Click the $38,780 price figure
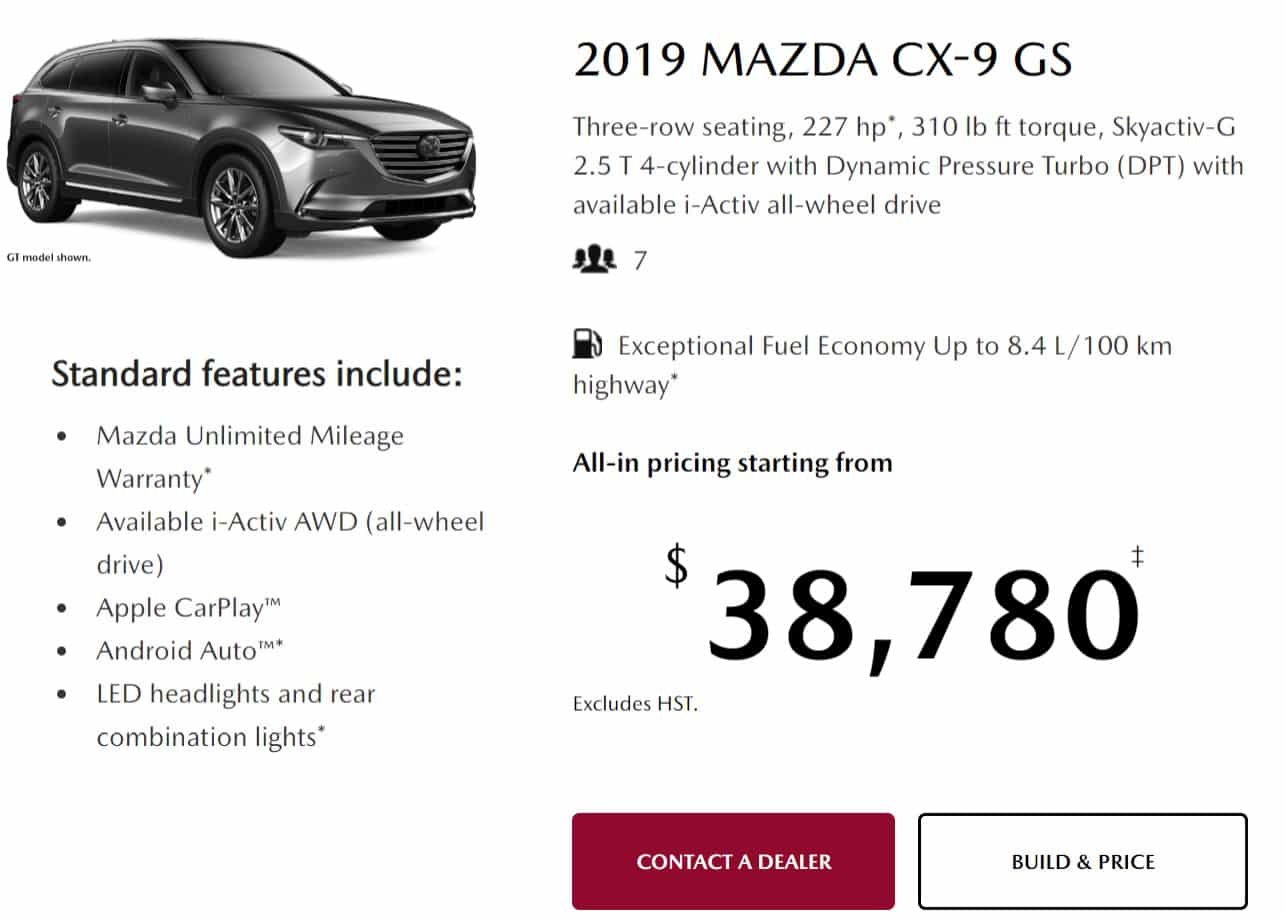The height and width of the screenshot is (918, 1285). [x=922, y=612]
